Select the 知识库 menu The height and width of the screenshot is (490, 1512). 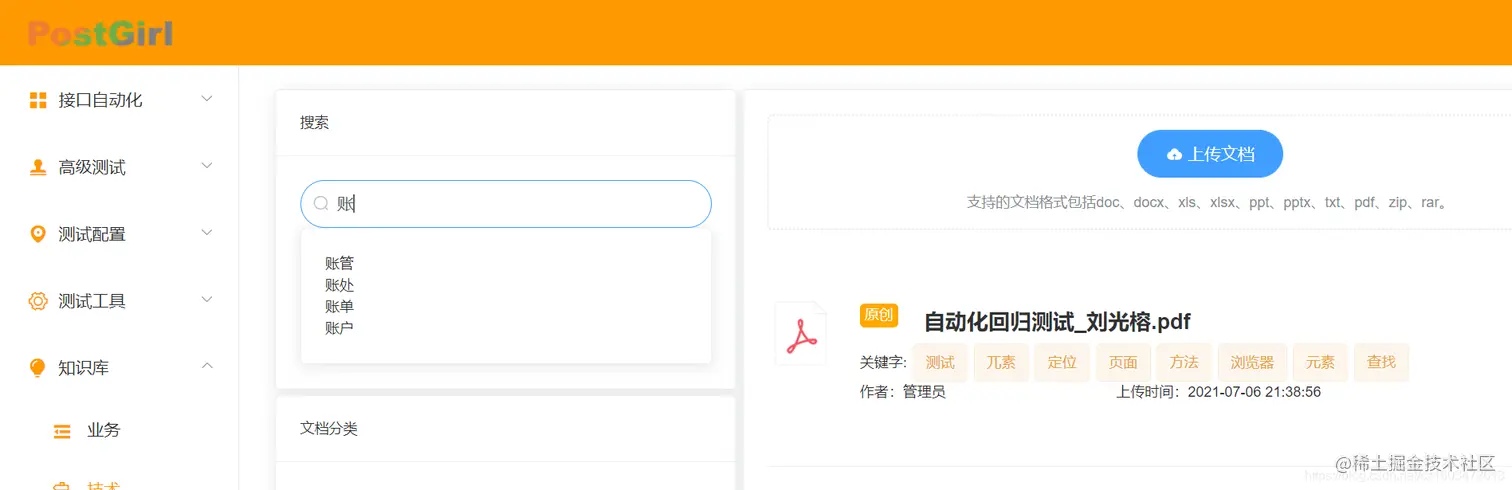[119, 368]
